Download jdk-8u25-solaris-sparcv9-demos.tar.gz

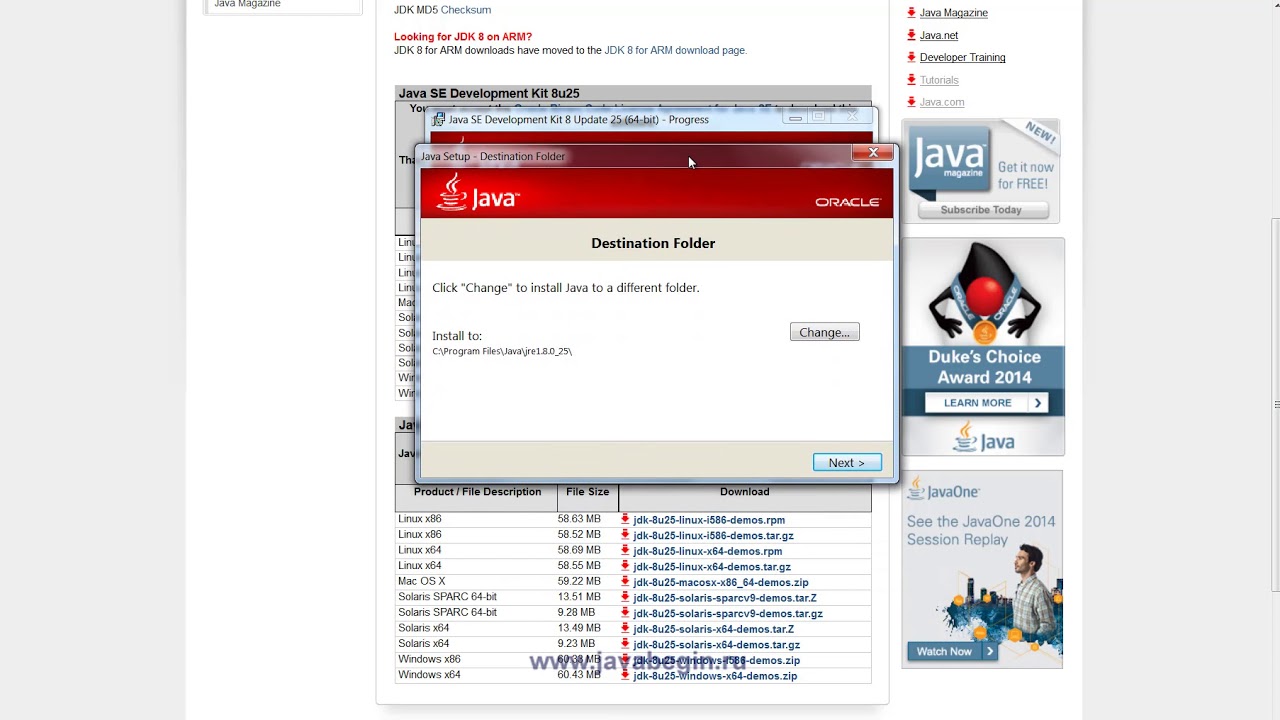[x=728, y=614]
